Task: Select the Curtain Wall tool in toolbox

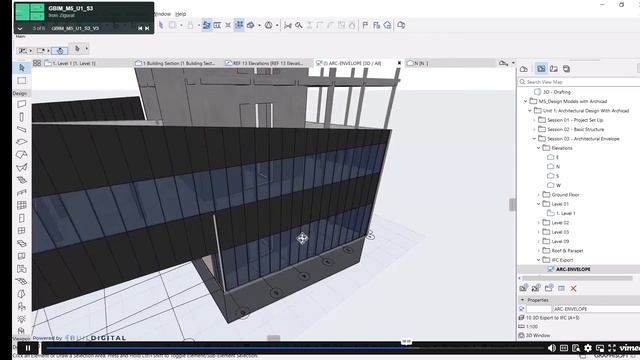Action: (x=22, y=205)
